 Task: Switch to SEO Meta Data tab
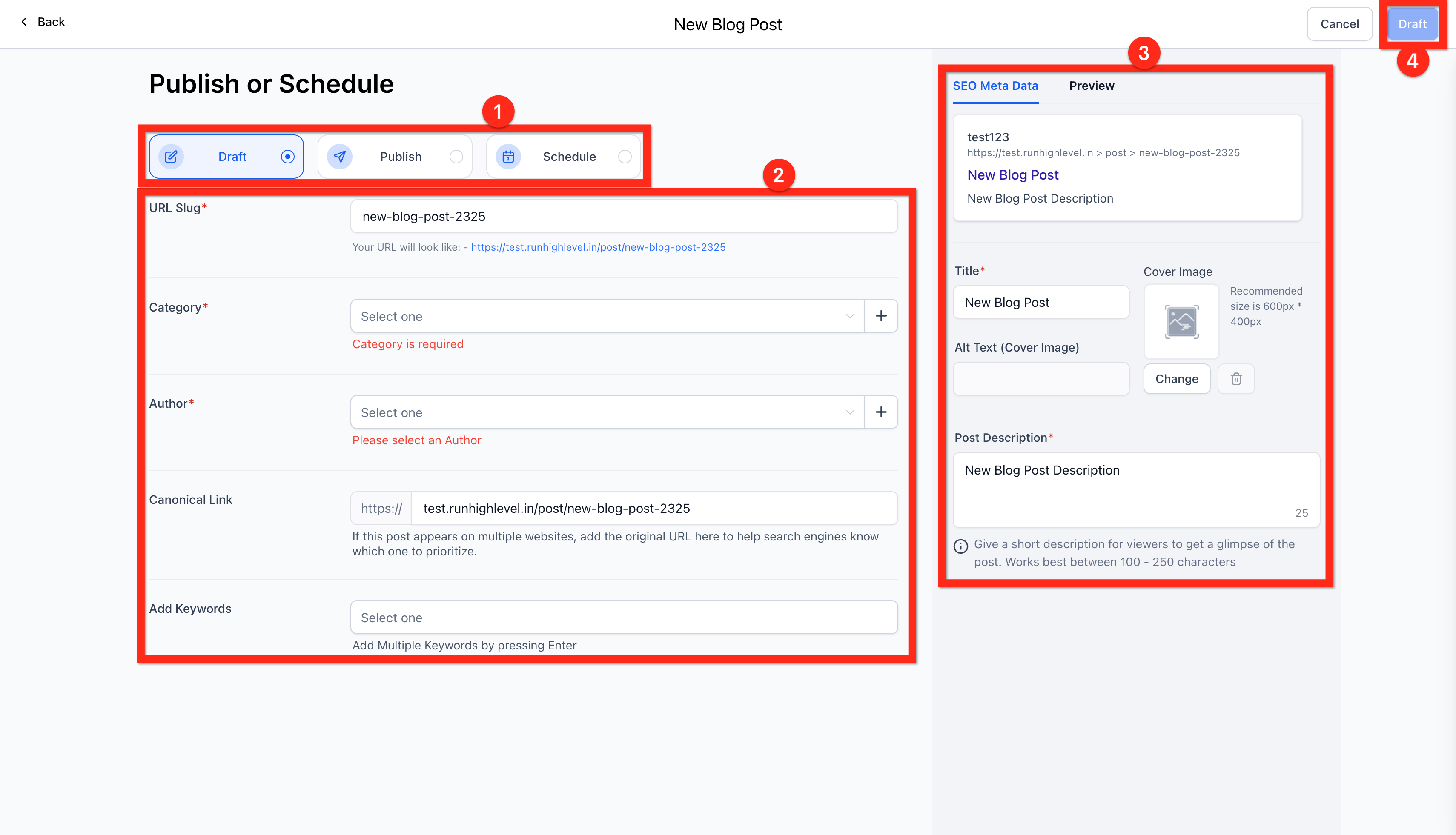pyautogui.click(x=995, y=86)
